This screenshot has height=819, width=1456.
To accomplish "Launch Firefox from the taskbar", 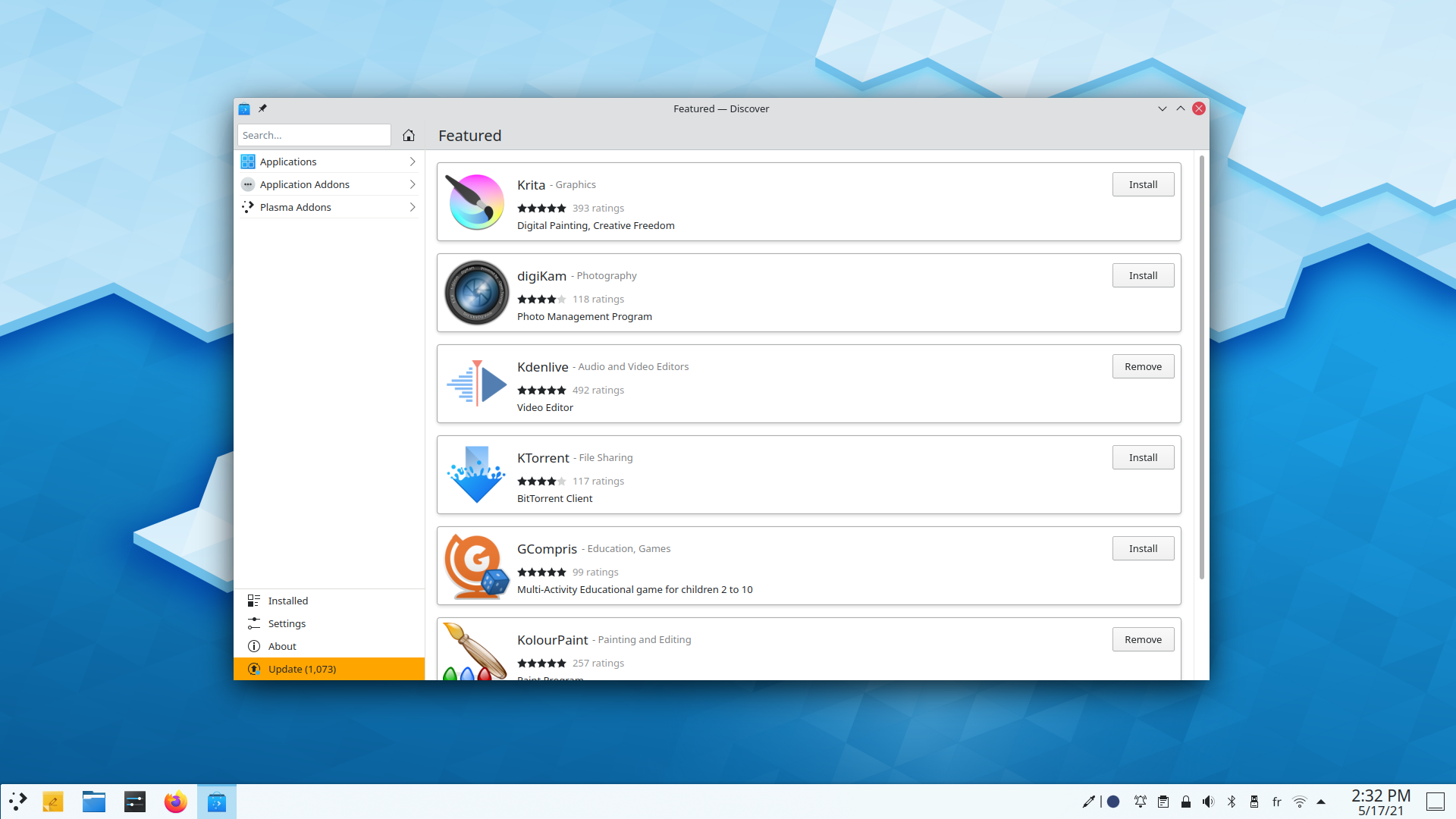I will [176, 802].
